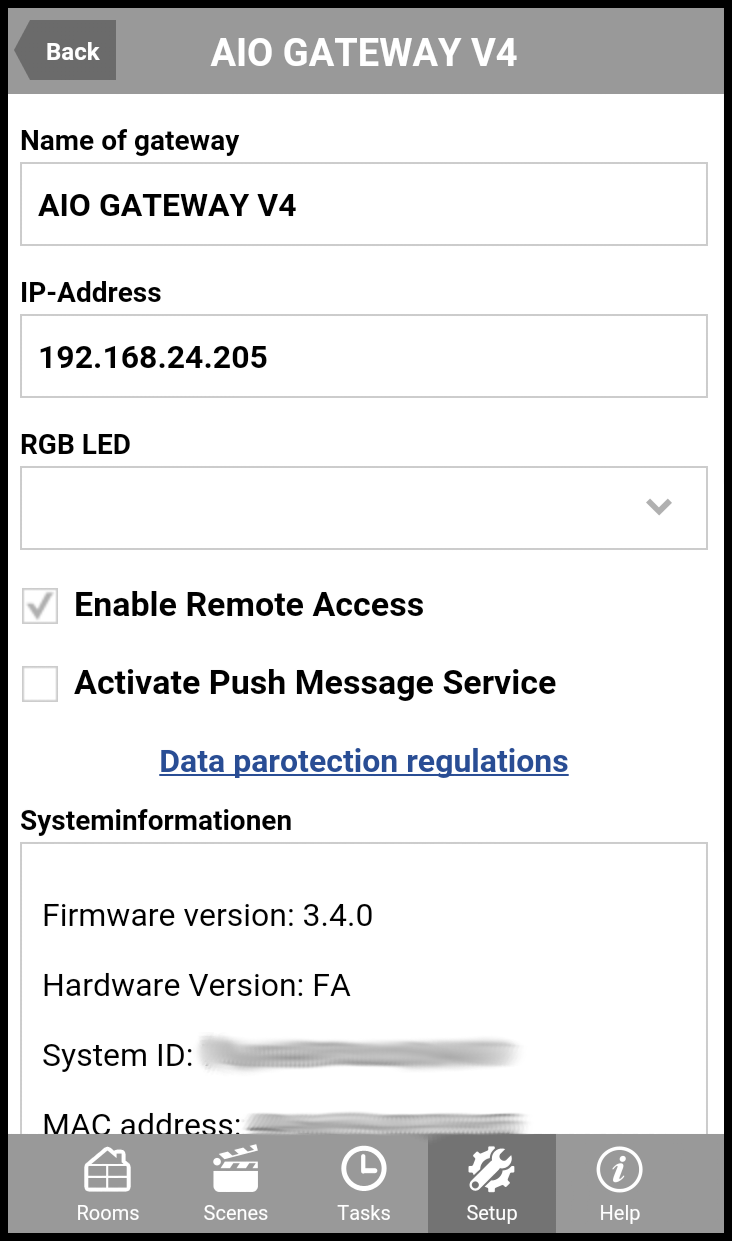Expand the RGB LED dropdown chevron
732x1241 pixels.
[658, 507]
